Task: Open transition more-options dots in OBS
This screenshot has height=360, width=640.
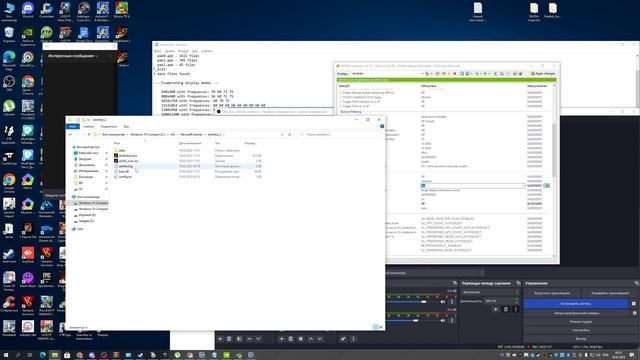Action: point(516,309)
